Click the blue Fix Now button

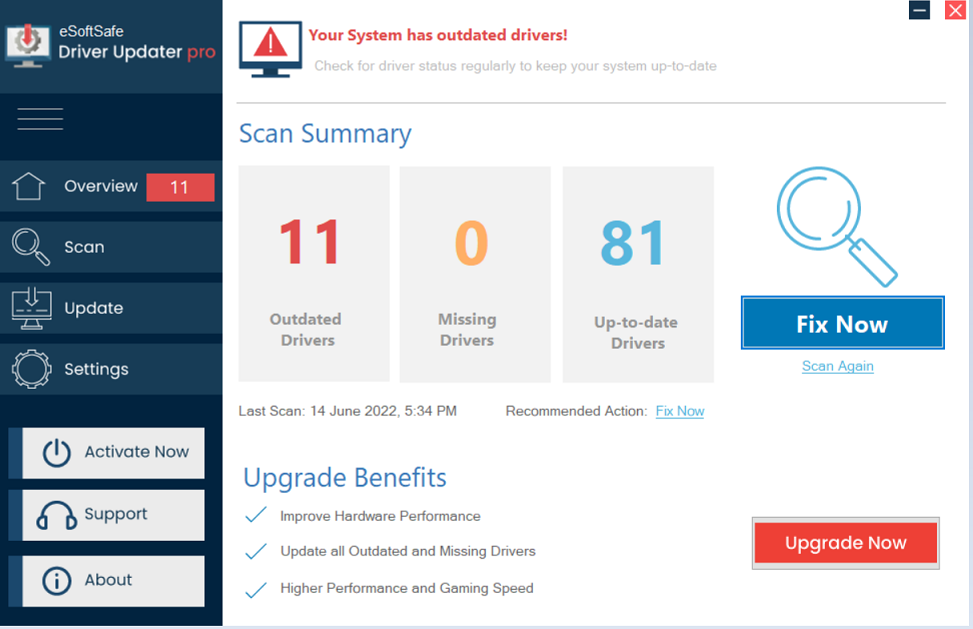[x=843, y=323]
